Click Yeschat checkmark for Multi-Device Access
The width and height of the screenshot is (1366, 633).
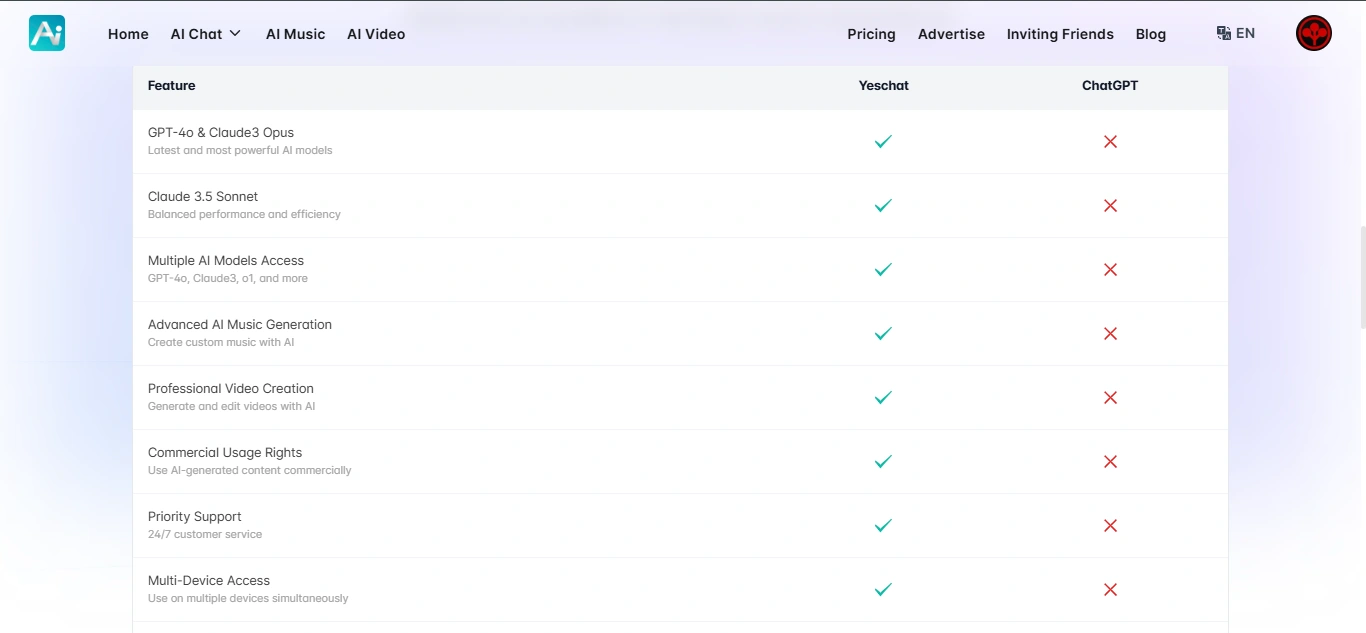coord(883,590)
